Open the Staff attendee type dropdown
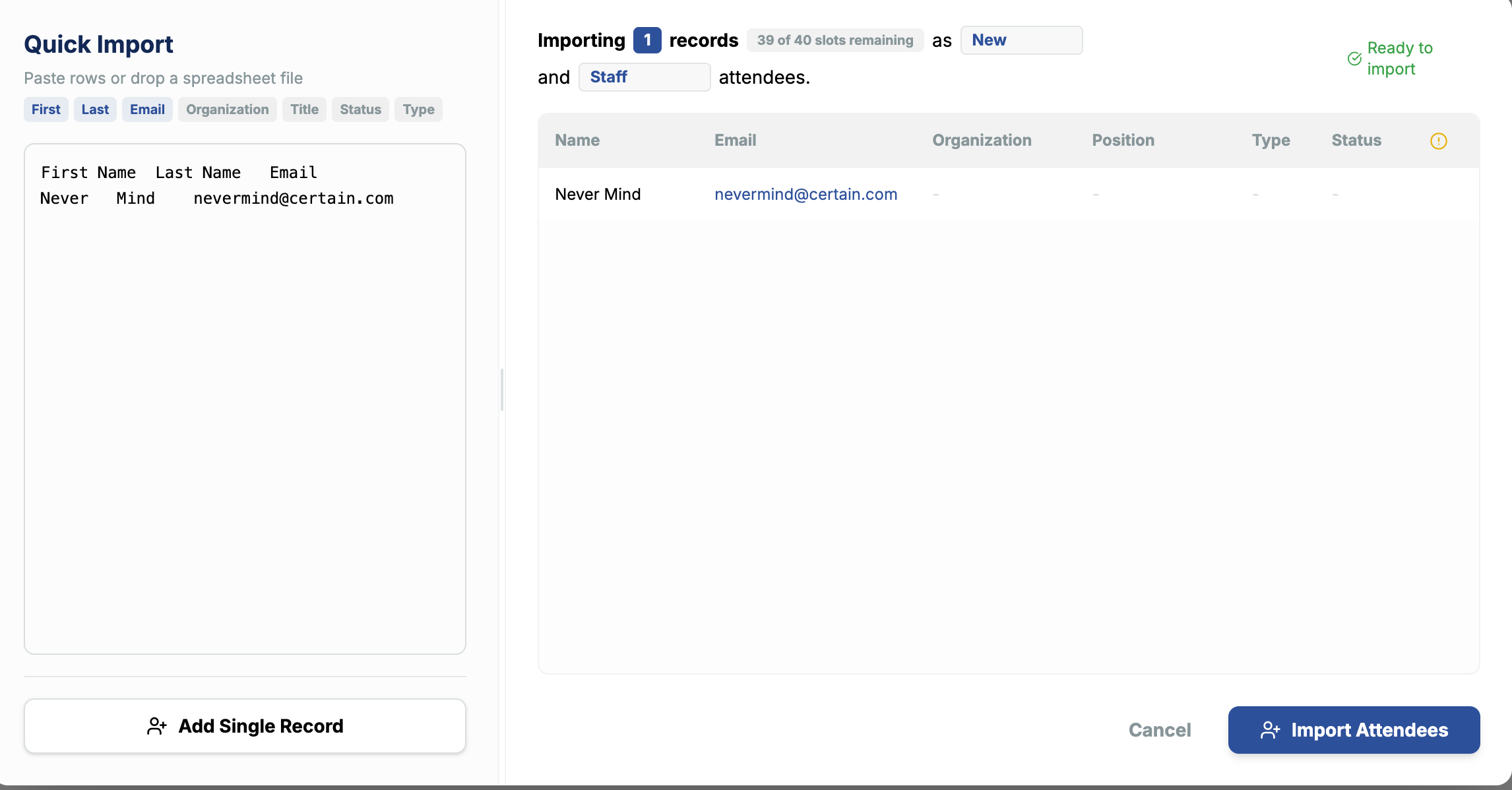1512x790 pixels. coord(645,77)
